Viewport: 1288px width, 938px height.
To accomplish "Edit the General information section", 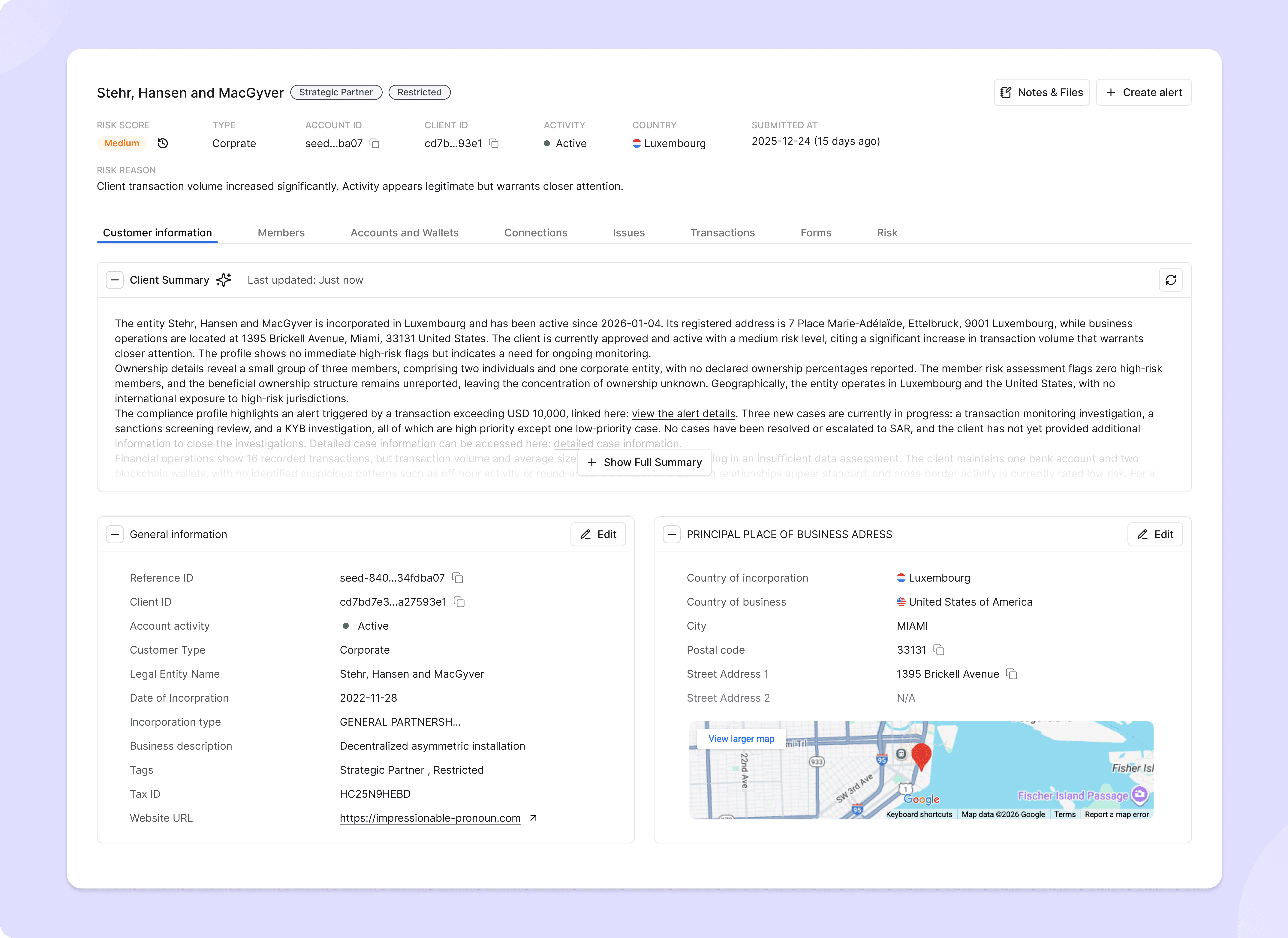I will coord(598,534).
